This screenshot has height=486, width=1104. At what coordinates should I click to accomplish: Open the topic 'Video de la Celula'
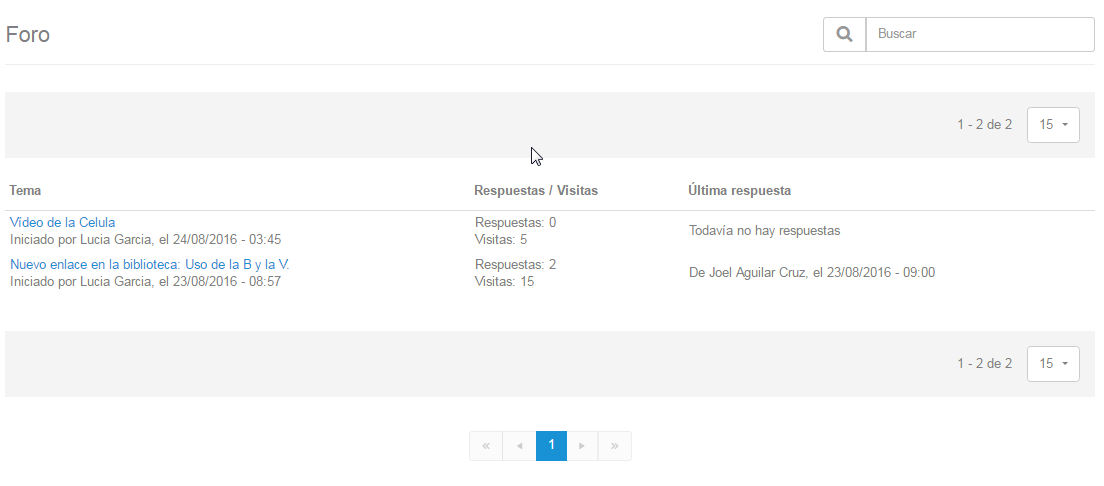[63, 222]
